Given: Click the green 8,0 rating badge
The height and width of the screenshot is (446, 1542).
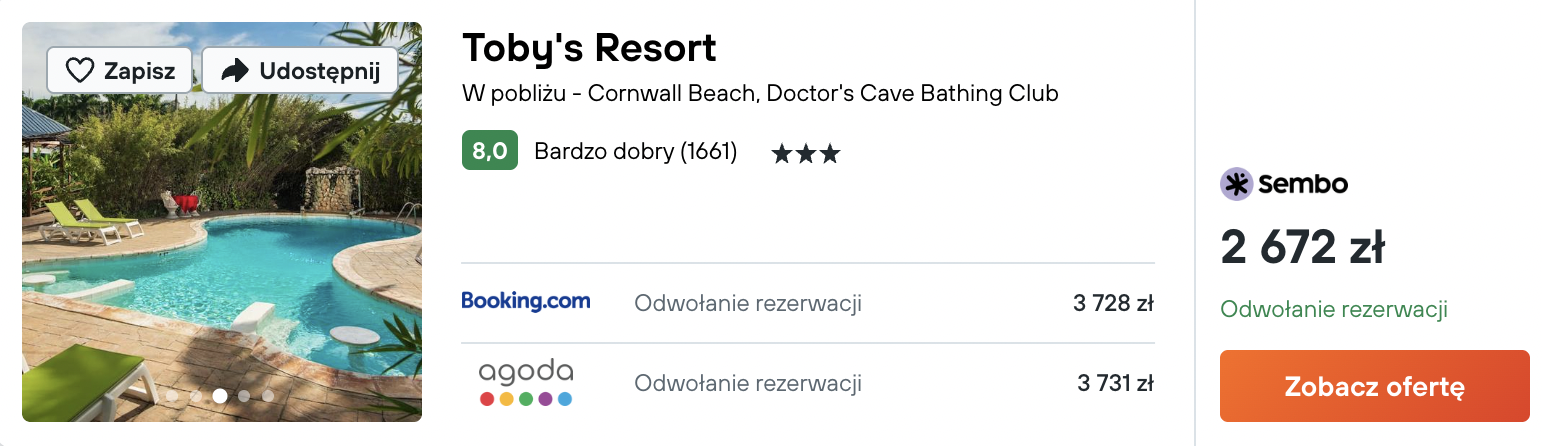Looking at the screenshot, I should click(x=490, y=151).
